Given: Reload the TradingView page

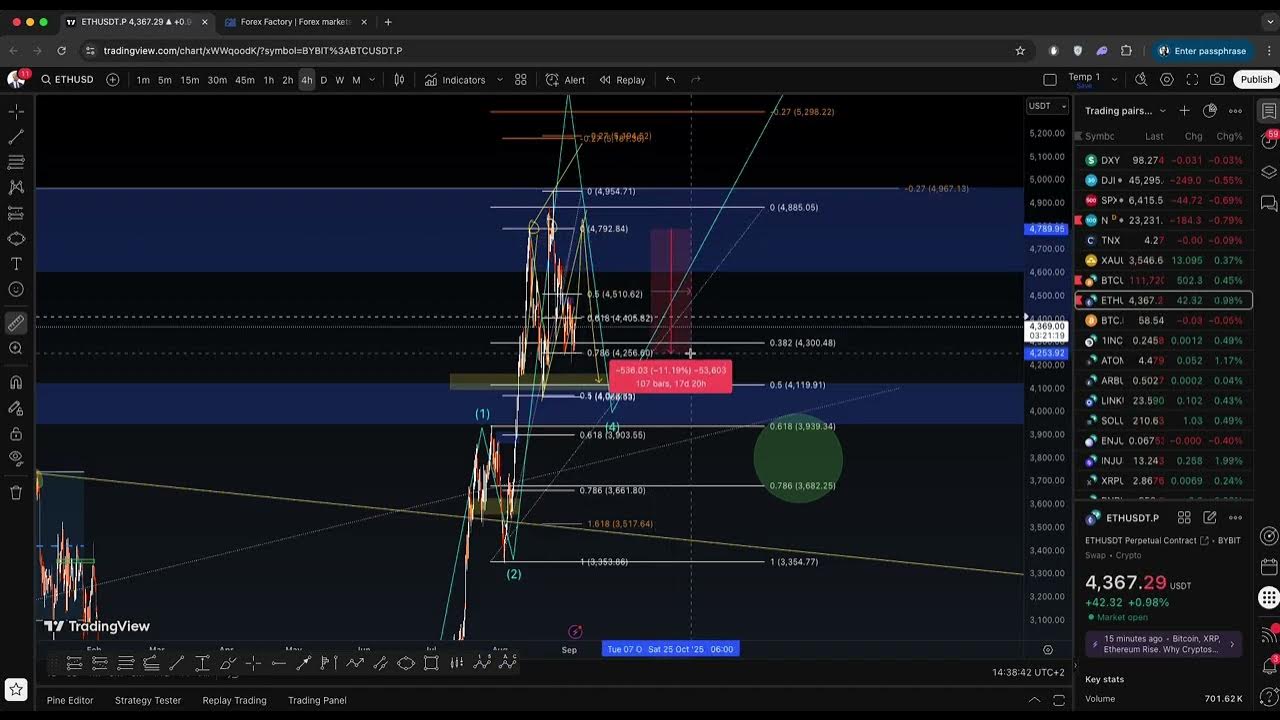Looking at the screenshot, I should (x=62, y=50).
